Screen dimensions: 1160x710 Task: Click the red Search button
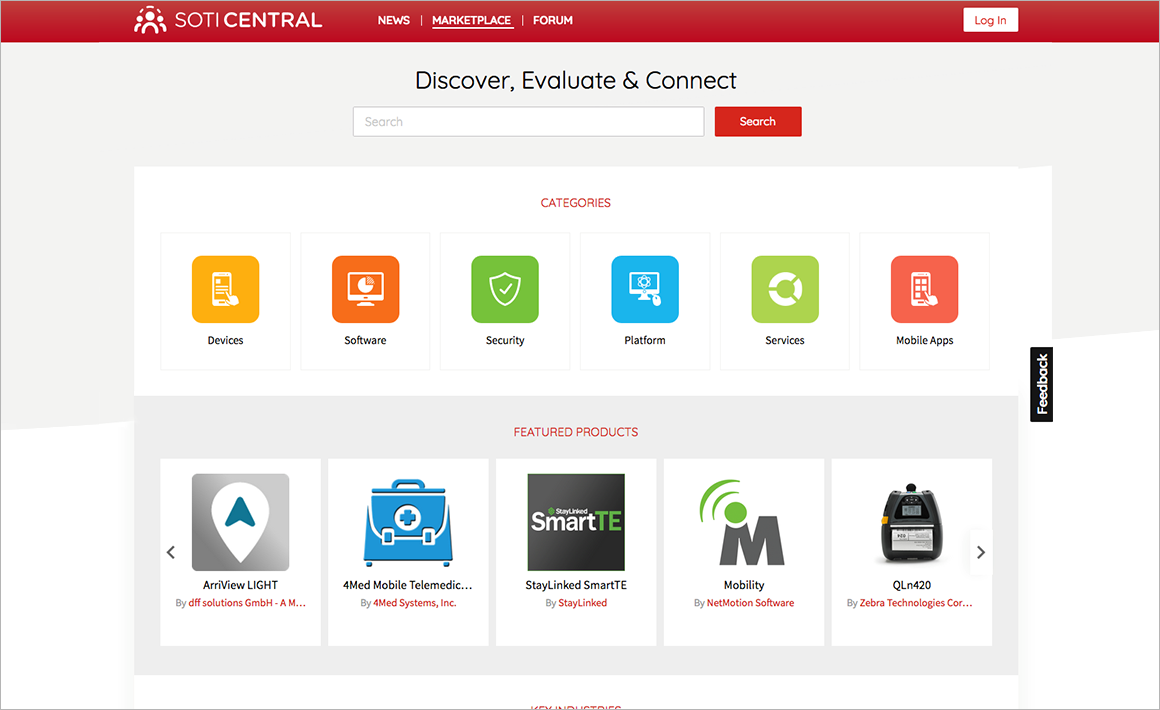point(758,121)
